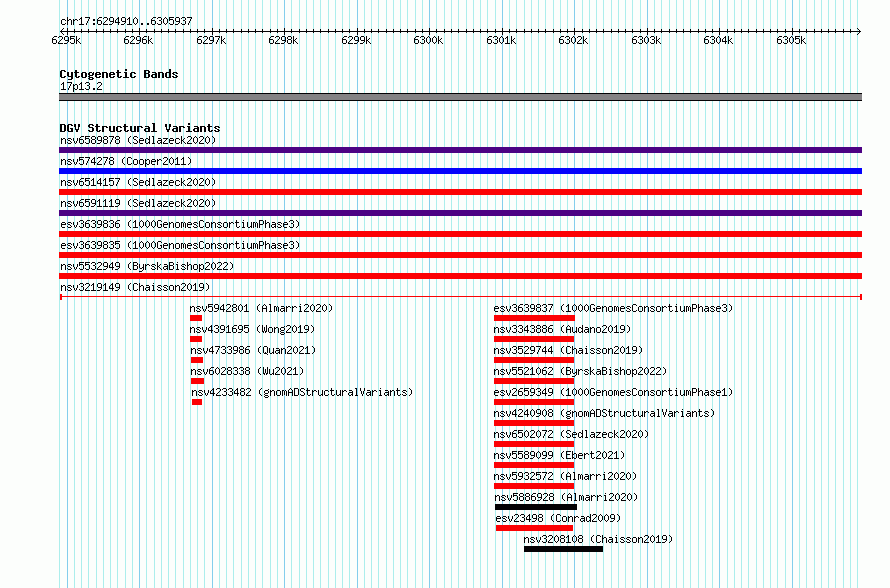The height and width of the screenshot is (588, 890).
Task: Open the nsv3529744 (Chaisson2019) label
Action: pyautogui.click(x=568, y=350)
